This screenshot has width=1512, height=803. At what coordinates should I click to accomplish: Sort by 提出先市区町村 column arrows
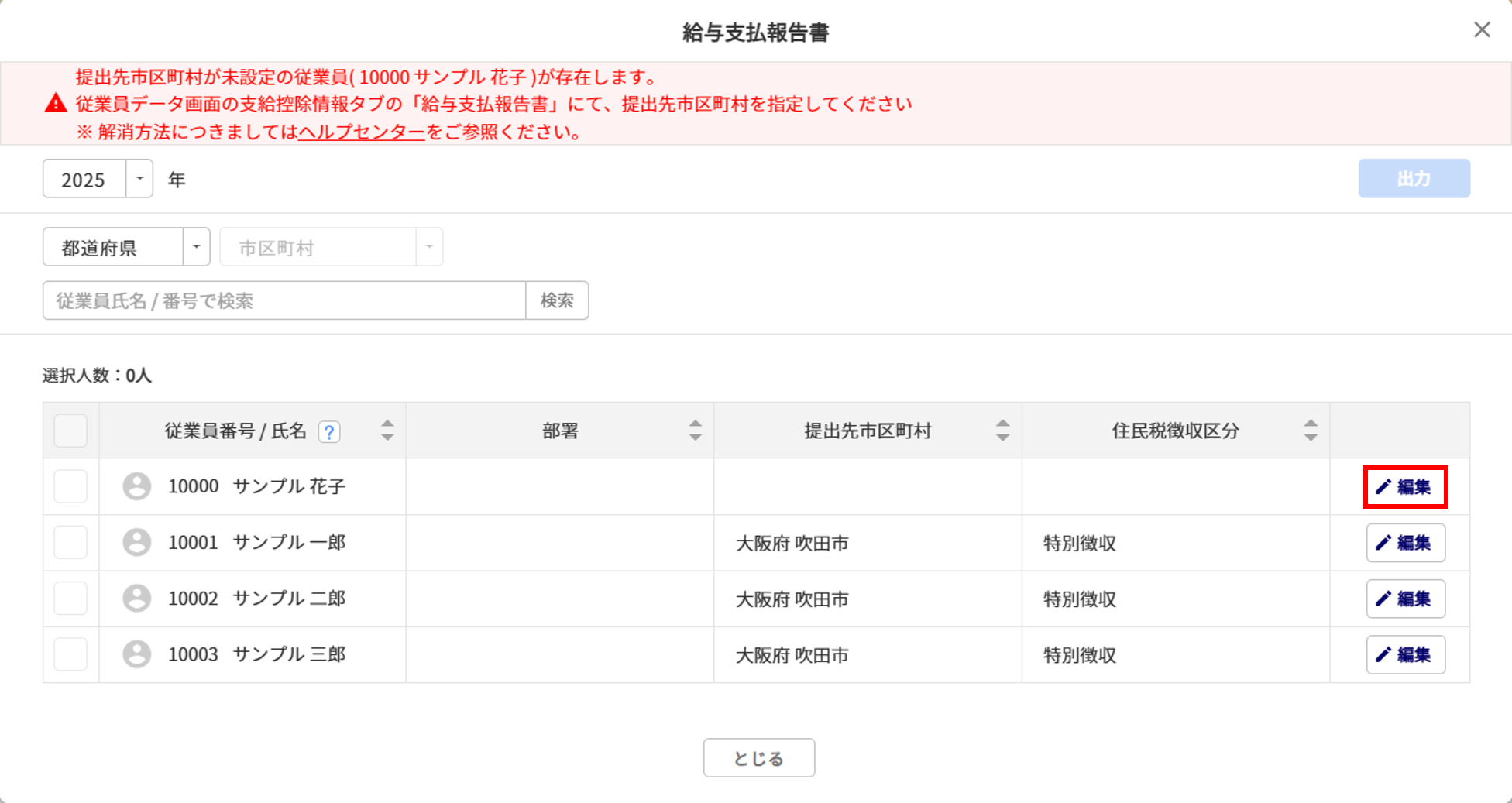click(x=1002, y=431)
